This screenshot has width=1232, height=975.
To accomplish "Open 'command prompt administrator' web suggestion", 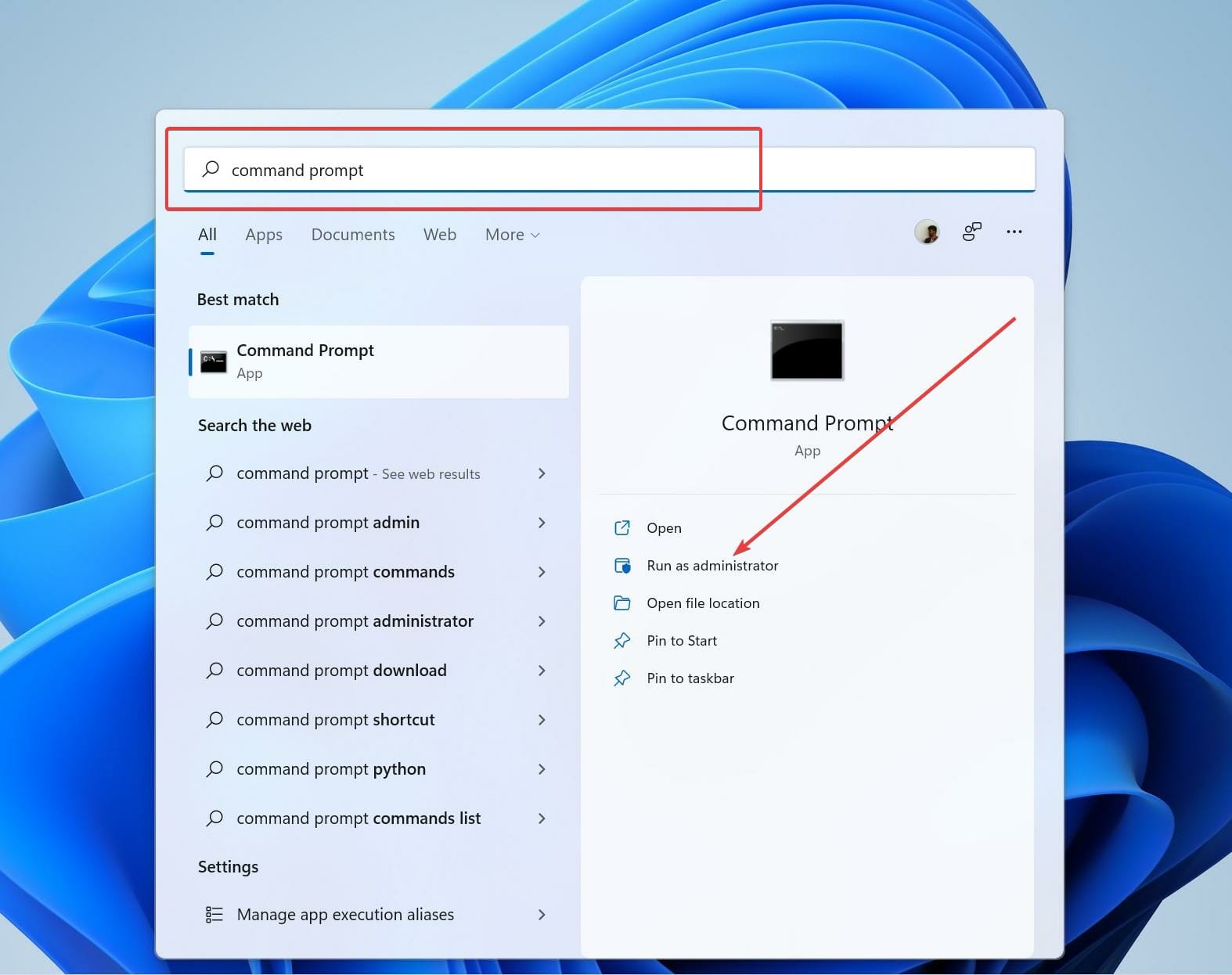I will click(379, 621).
